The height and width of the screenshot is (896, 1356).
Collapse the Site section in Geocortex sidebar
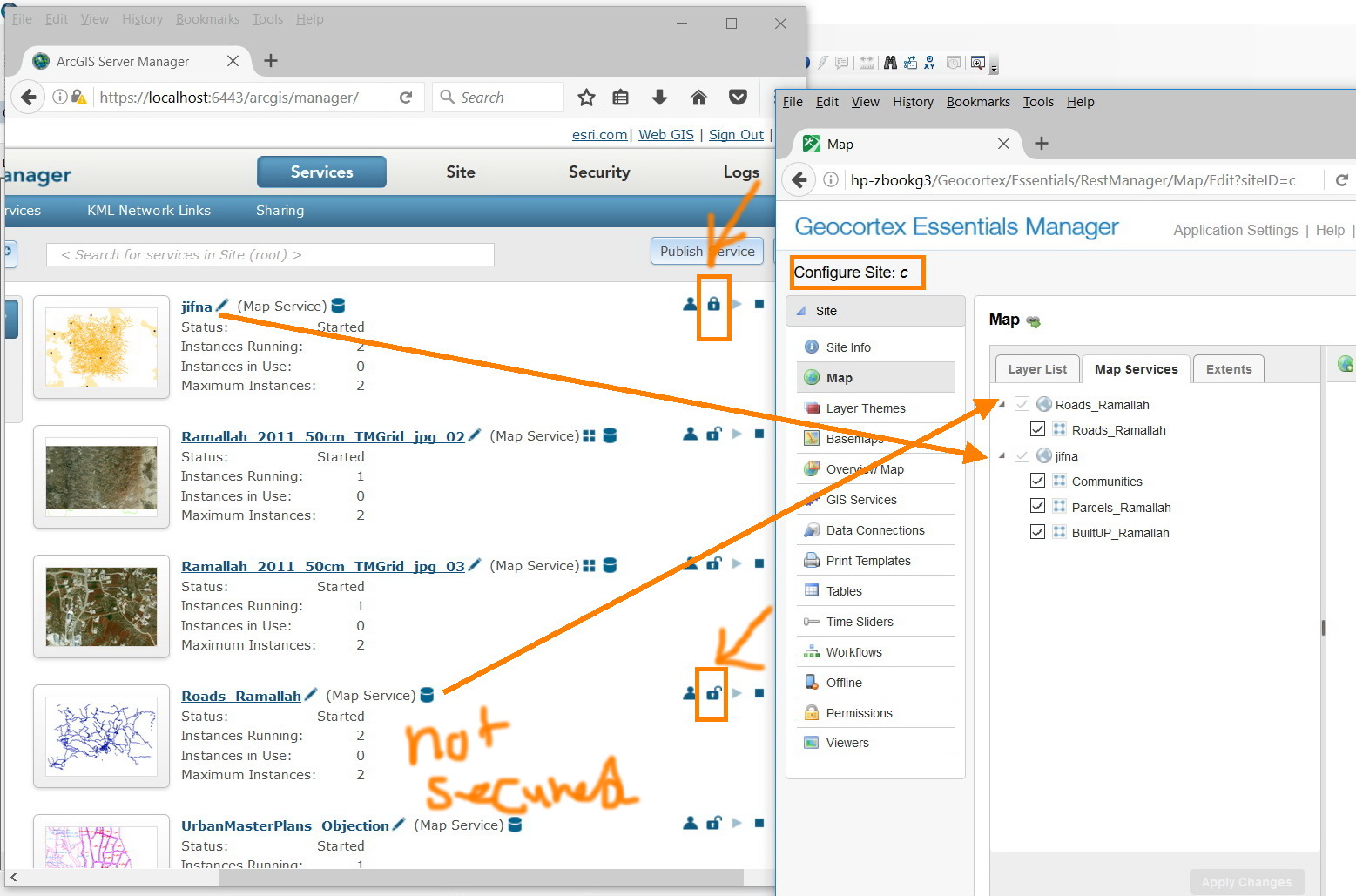click(801, 311)
